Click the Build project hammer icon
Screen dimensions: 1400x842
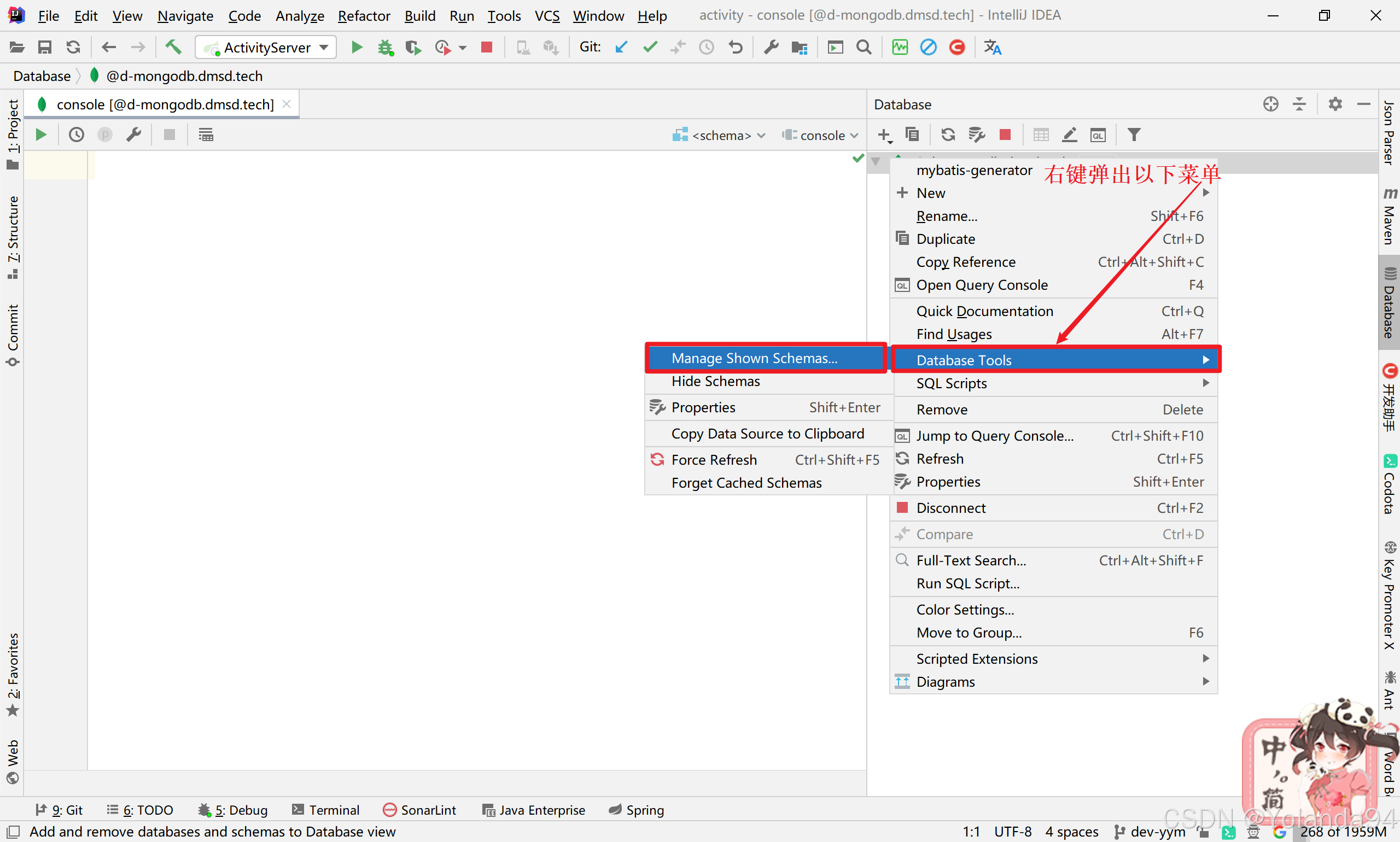(173, 48)
